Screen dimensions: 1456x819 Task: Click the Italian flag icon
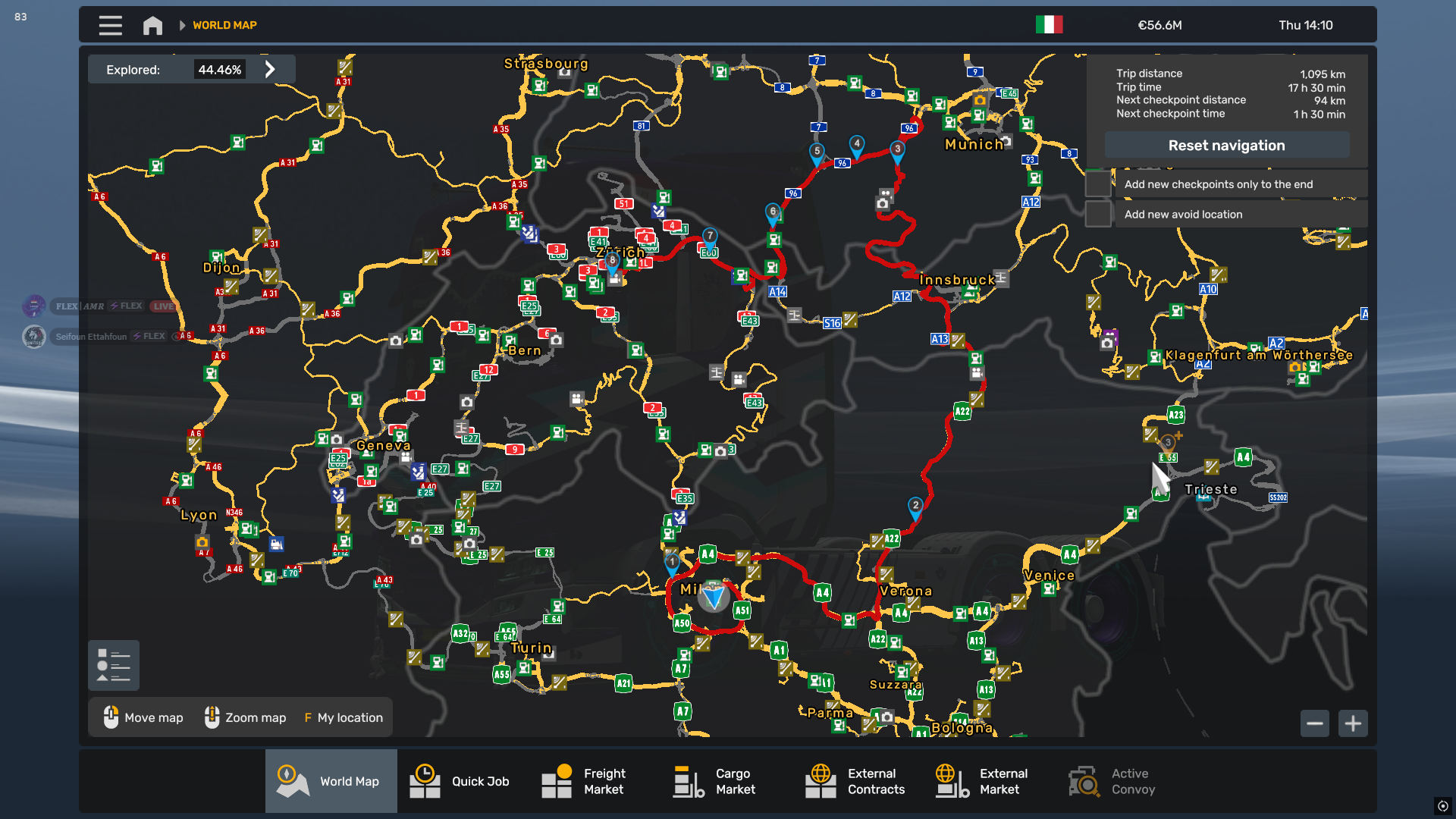(1049, 25)
